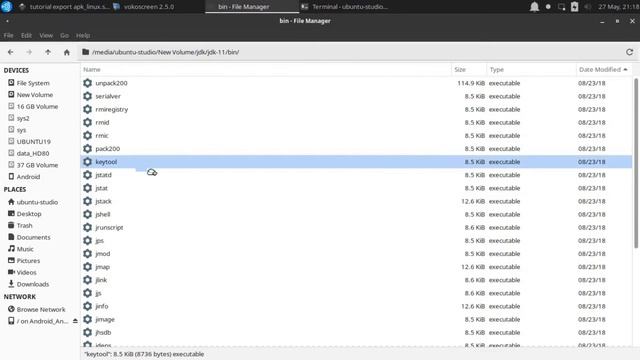Open Documents place
Image resolution: width=640 pixels, height=360 pixels.
coord(33,237)
